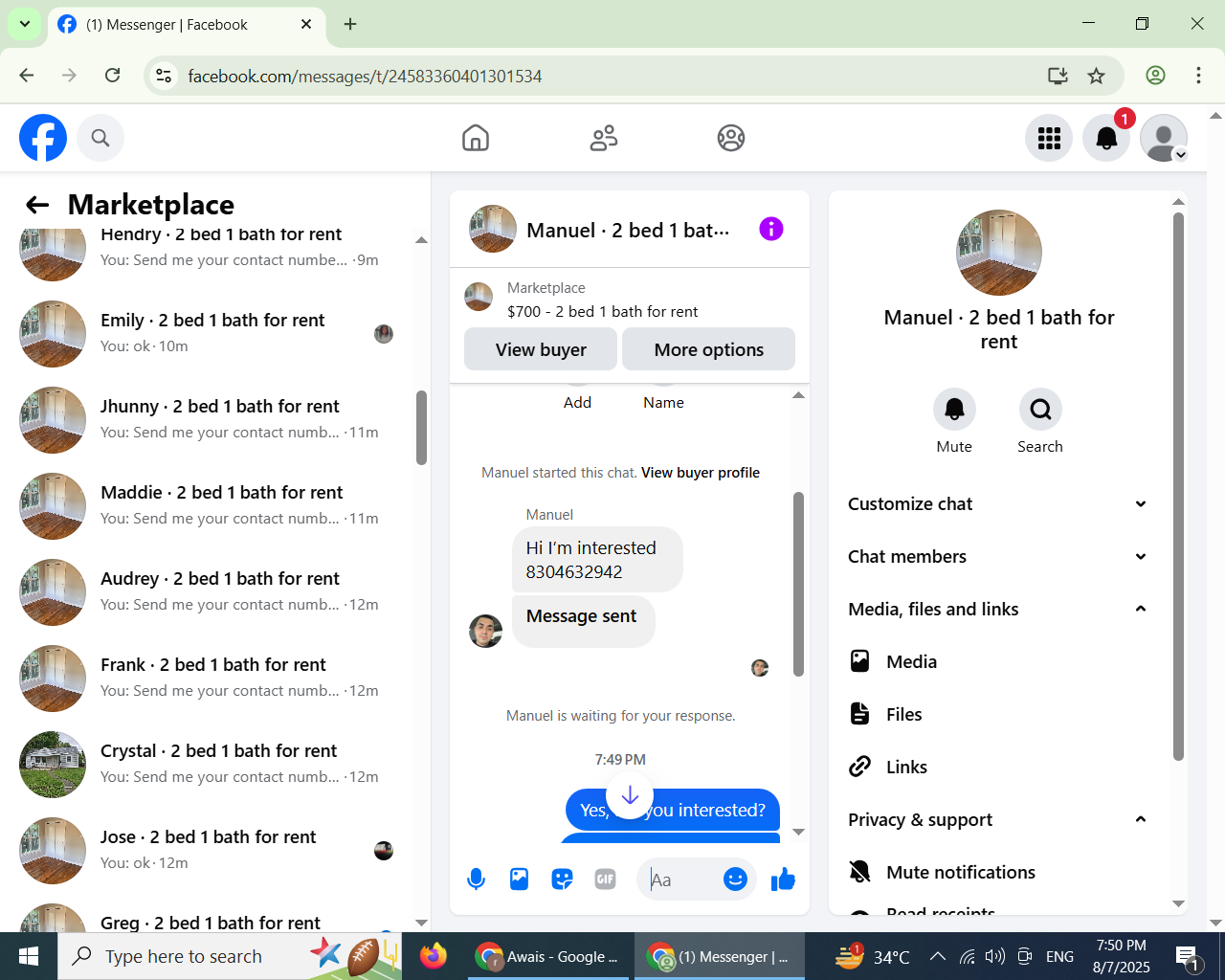Go to the Facebook home logo
Viewport: 1225px width, 980px height.
pos(43,138)
